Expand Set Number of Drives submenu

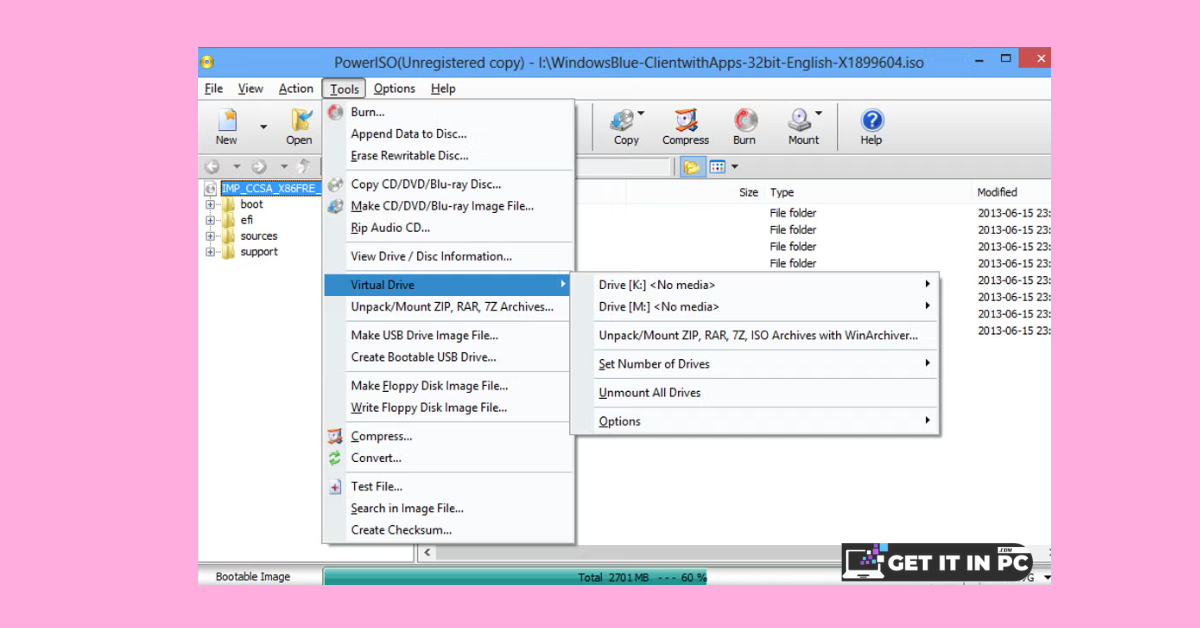click(755, 364)
